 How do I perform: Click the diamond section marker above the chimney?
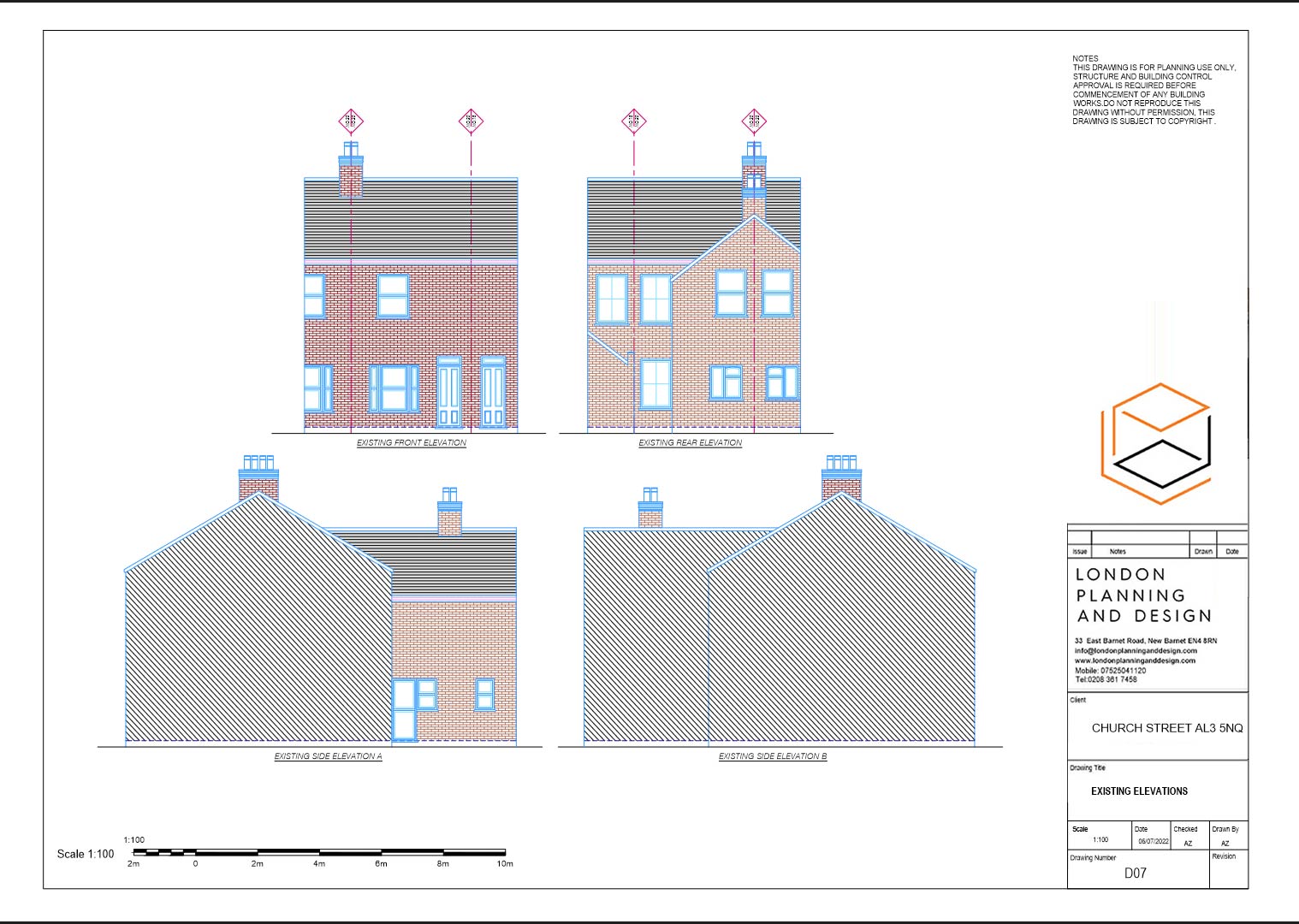[351, 120]
